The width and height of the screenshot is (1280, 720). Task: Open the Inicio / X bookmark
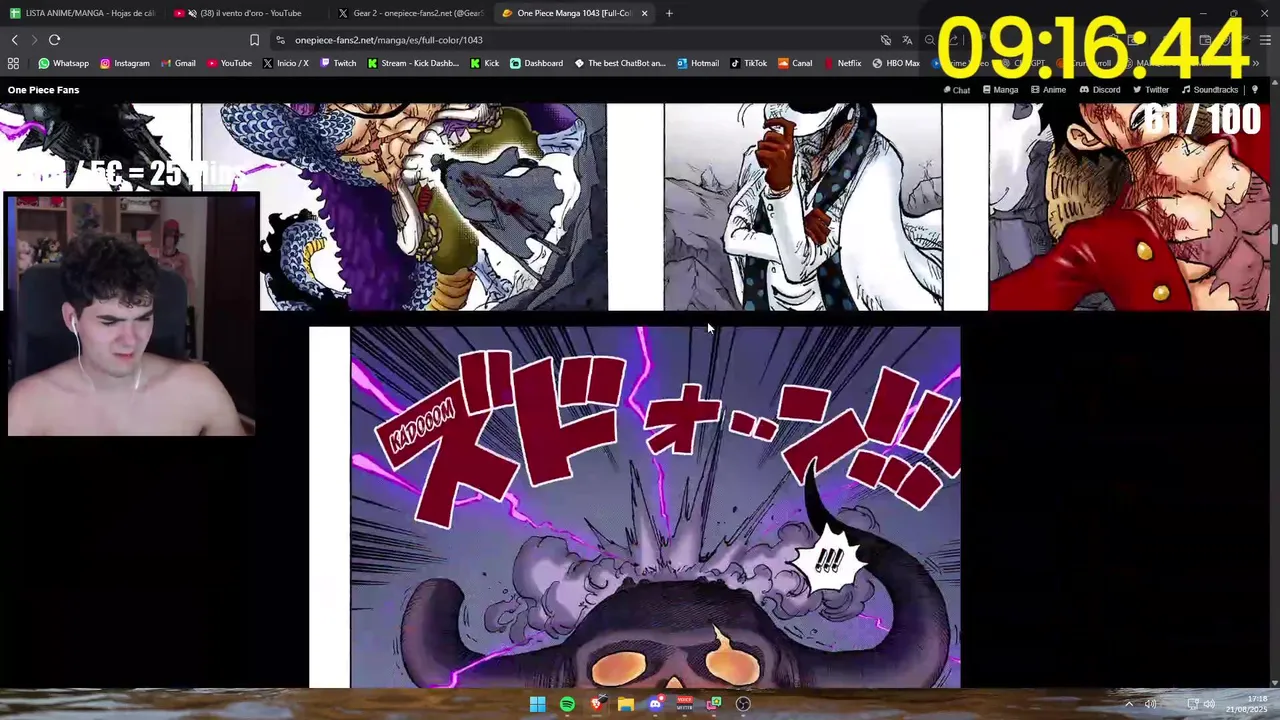(285, 63)
